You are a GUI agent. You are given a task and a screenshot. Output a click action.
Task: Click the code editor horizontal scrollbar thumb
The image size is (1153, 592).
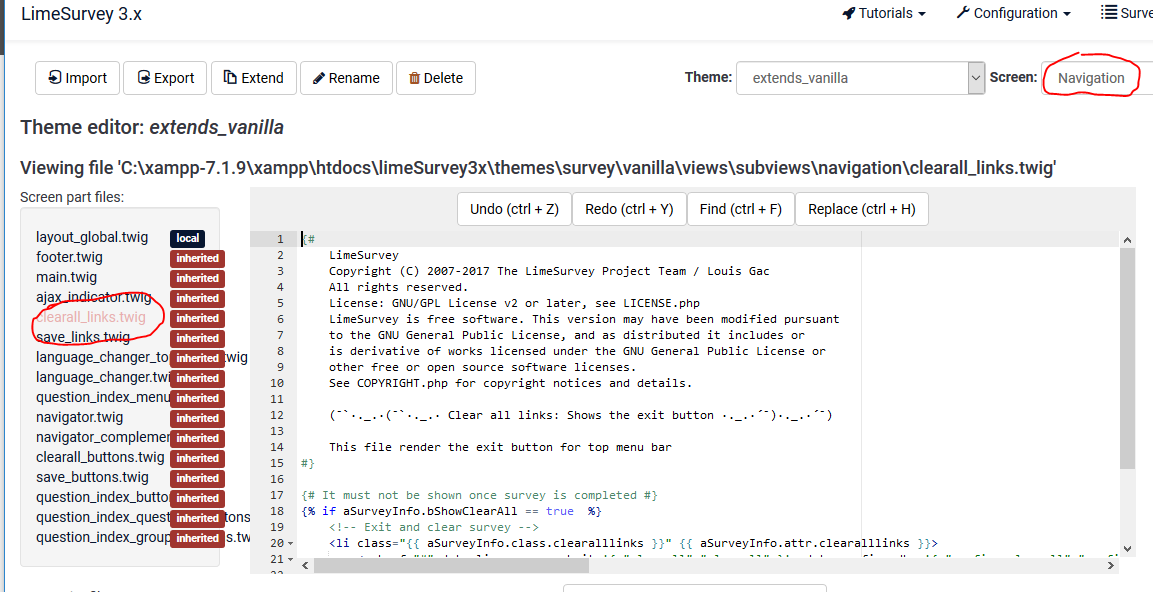[450, 566]
